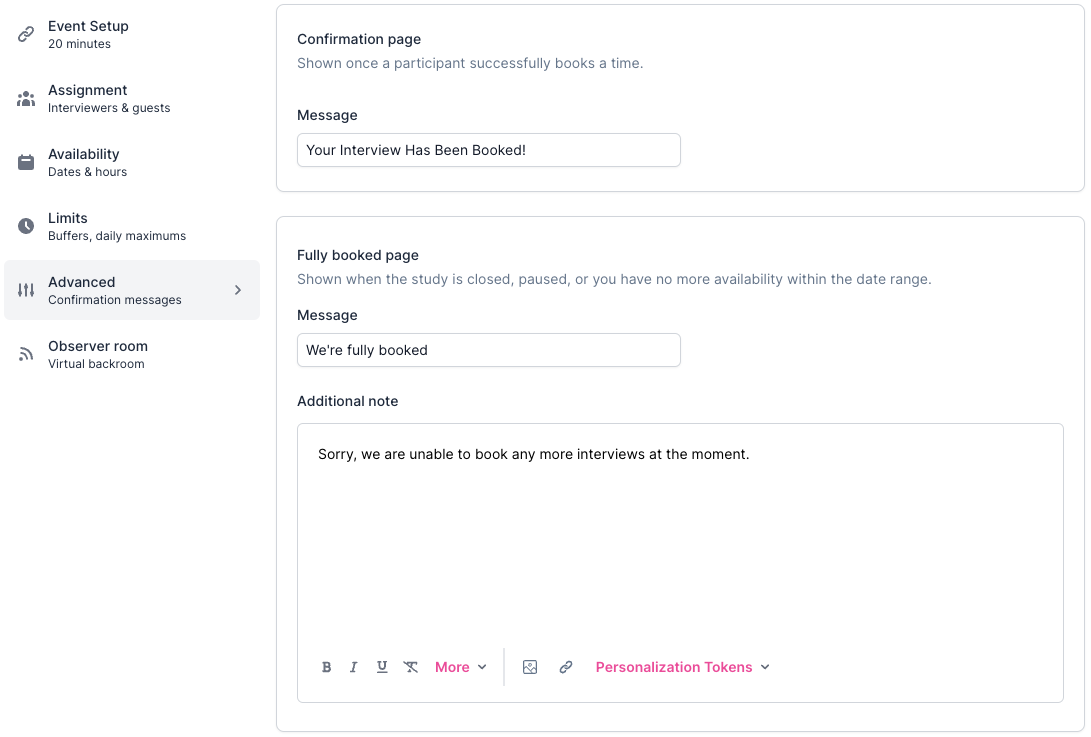The image size is (1091, 737).
Task: Click the chevron on the Advanced item
Action: coord(238,290)
